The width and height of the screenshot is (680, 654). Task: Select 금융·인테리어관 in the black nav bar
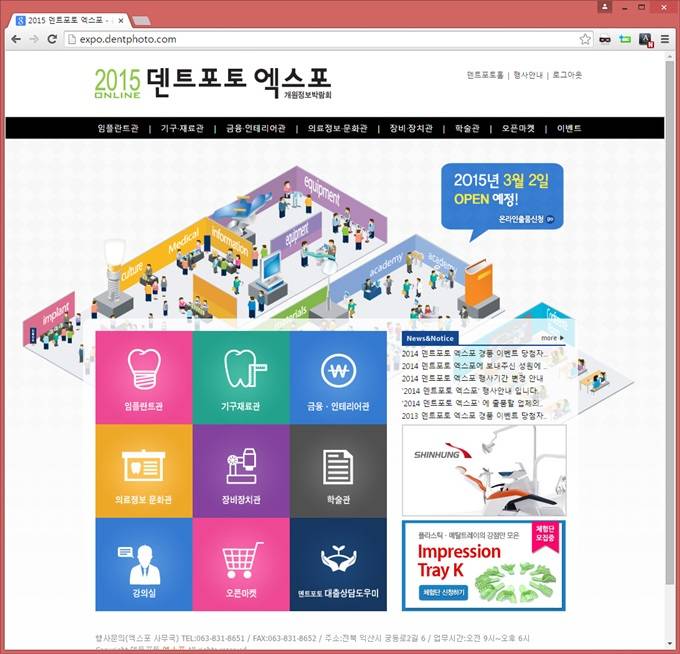pos(256,128)
